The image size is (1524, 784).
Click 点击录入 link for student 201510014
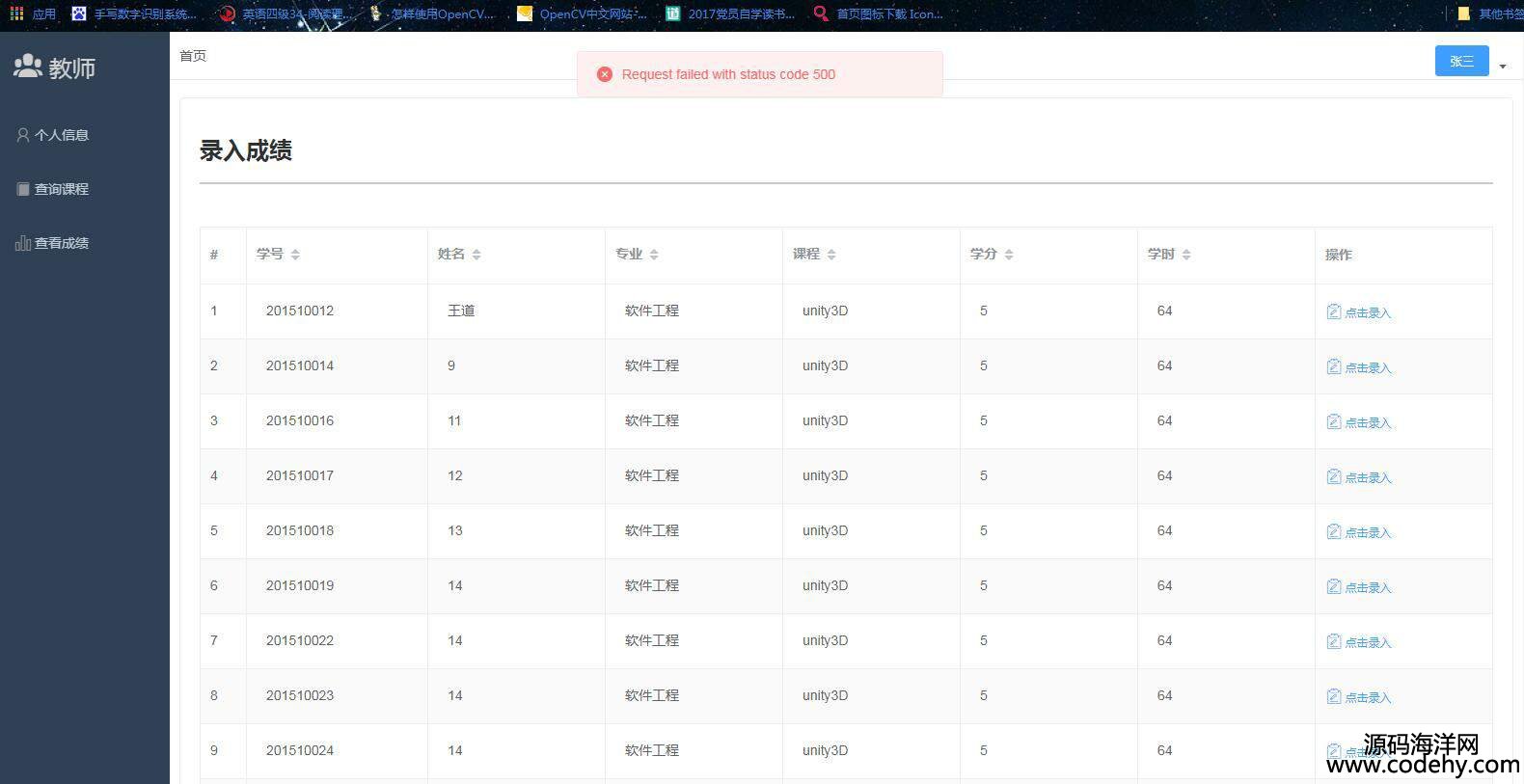(x=1368, y=367)
